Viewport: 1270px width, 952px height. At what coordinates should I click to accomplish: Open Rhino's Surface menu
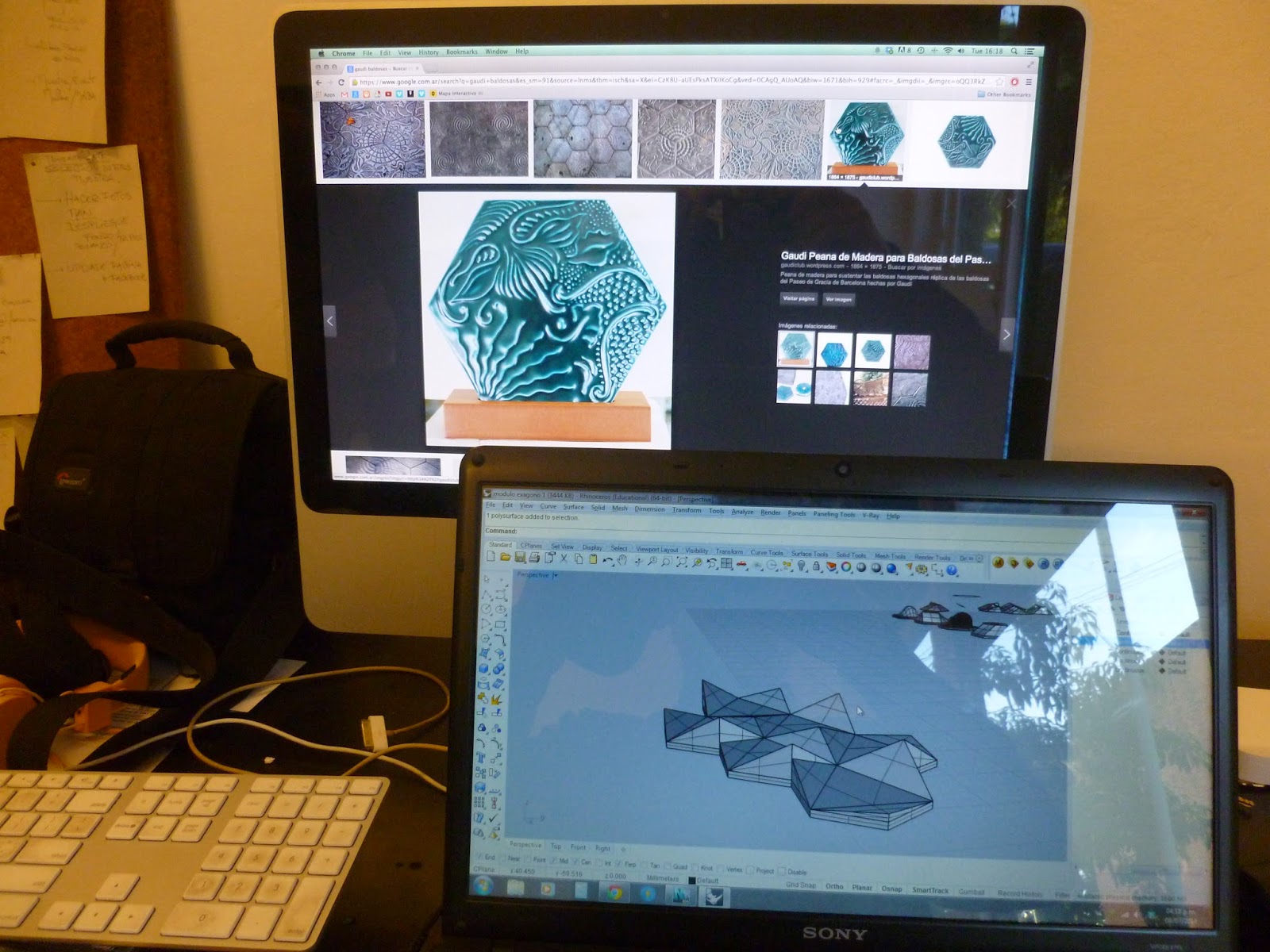pyautogui.click(x=573, y=507)
